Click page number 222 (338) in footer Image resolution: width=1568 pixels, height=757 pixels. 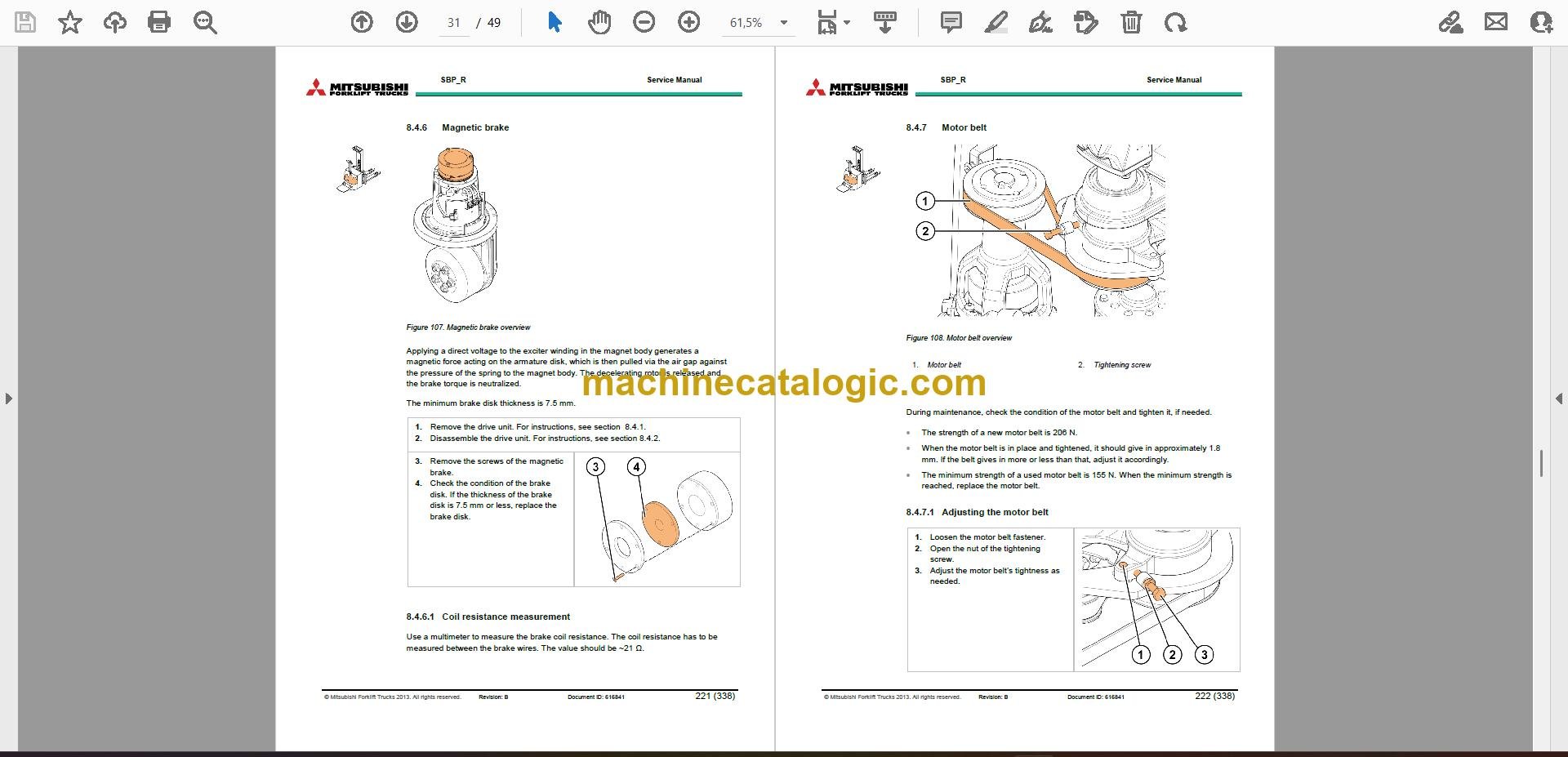1215,696
